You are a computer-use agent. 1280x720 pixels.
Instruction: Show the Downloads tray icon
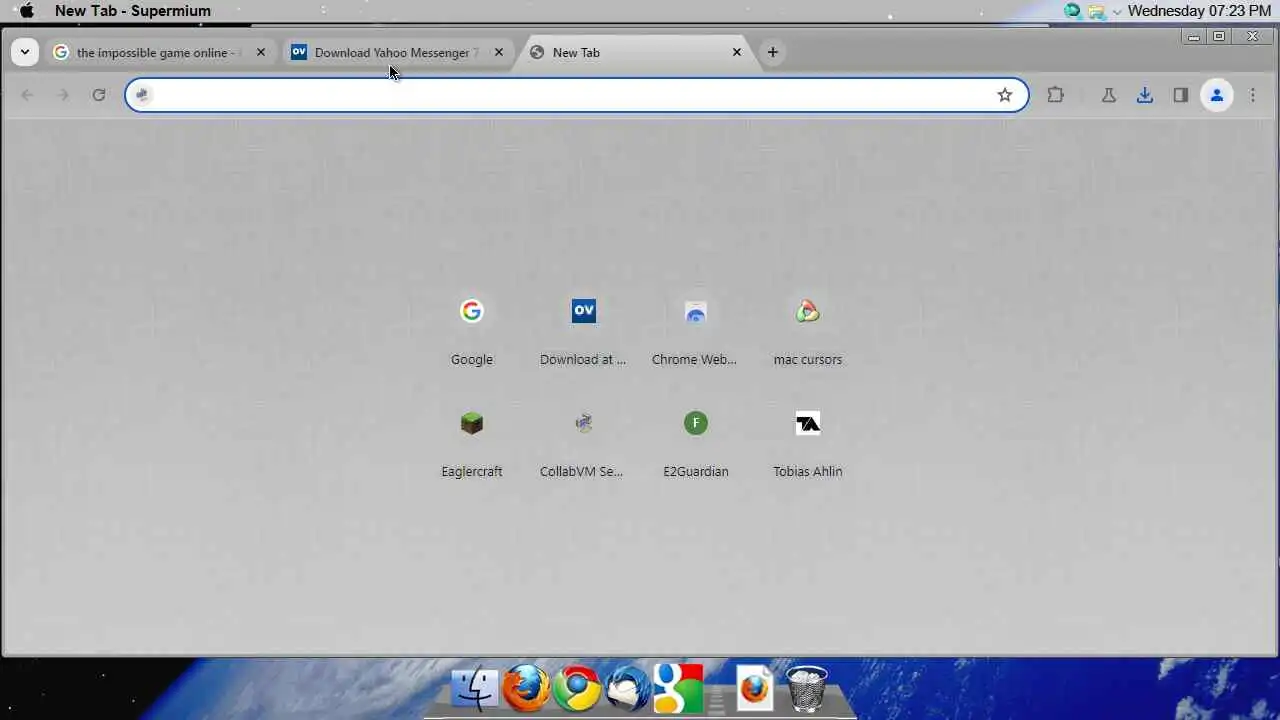pos(1145,95)
